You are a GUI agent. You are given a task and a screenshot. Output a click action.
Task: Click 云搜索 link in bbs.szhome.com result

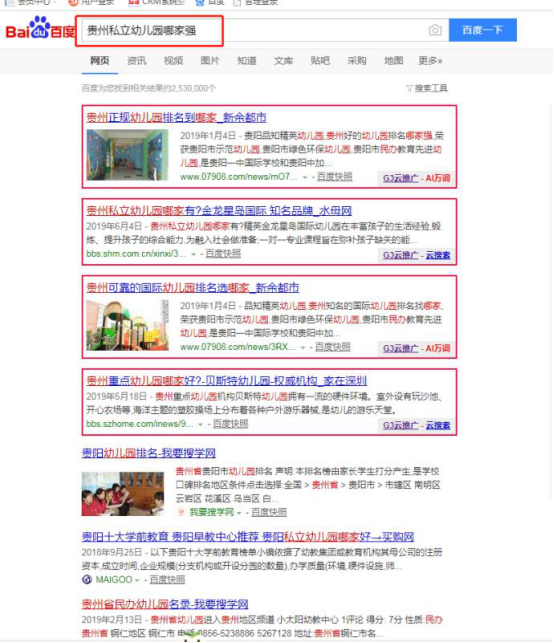click(438, 425)
